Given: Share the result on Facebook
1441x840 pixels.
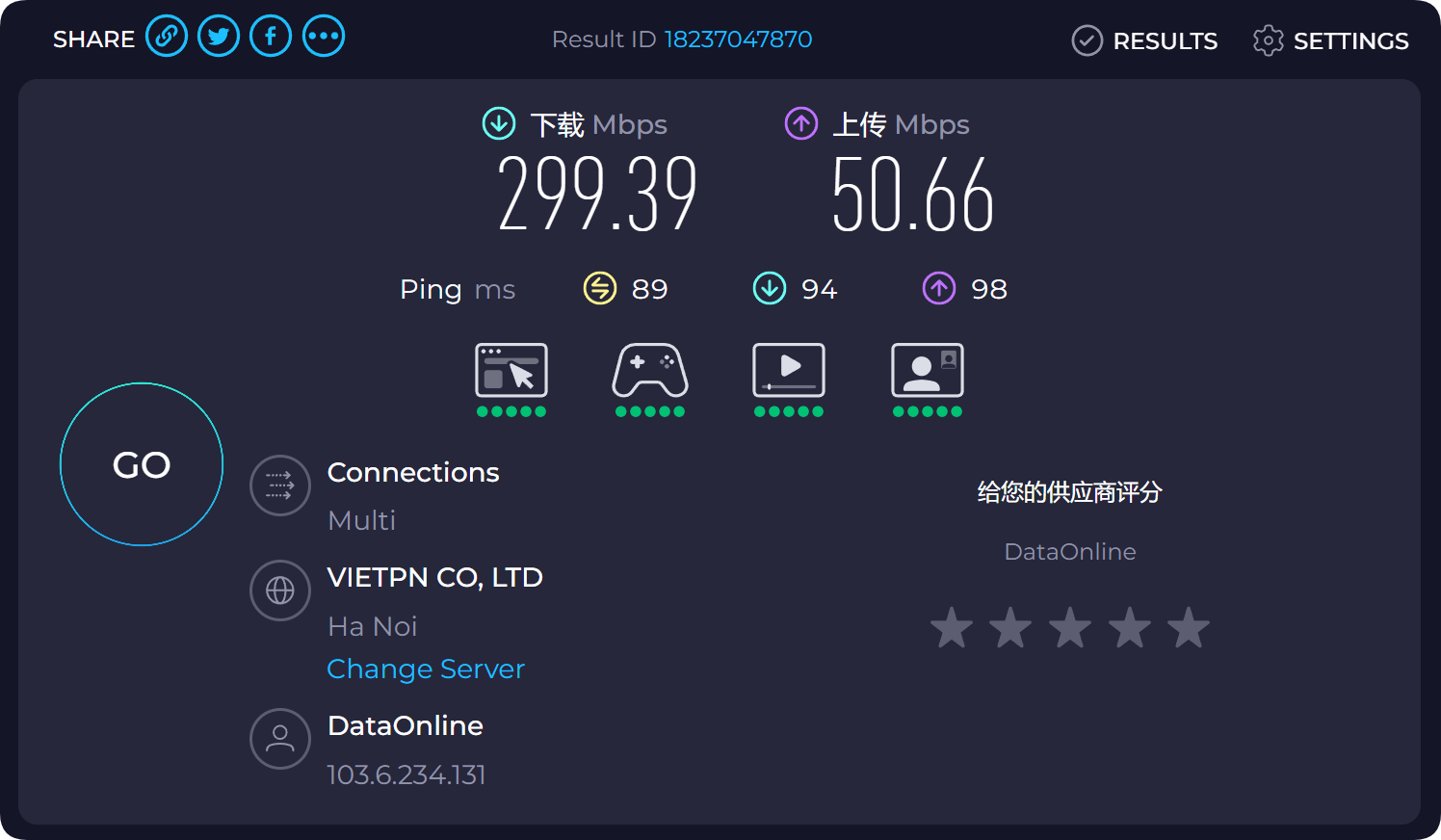Looking at the screenshot, I should tap(271, 37).
